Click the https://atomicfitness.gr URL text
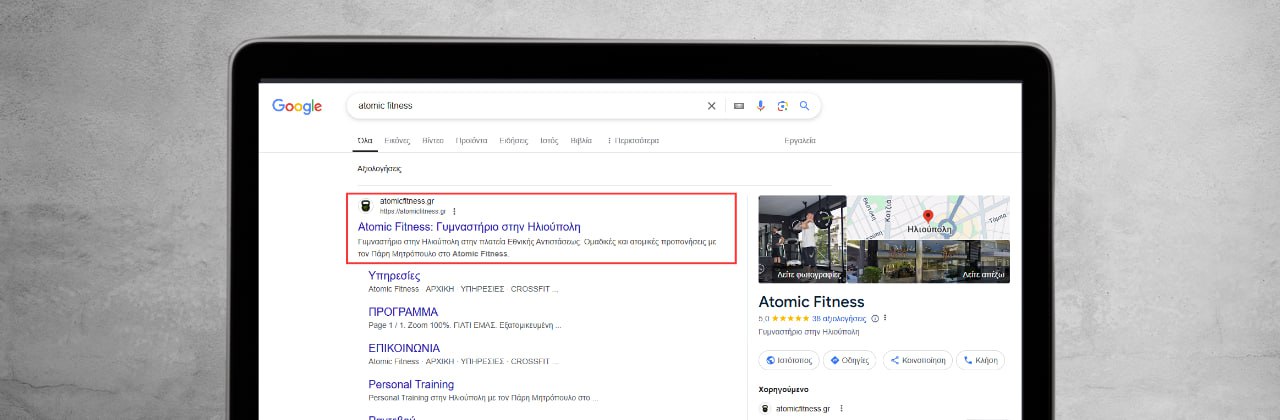 click(x=412, y=211)
